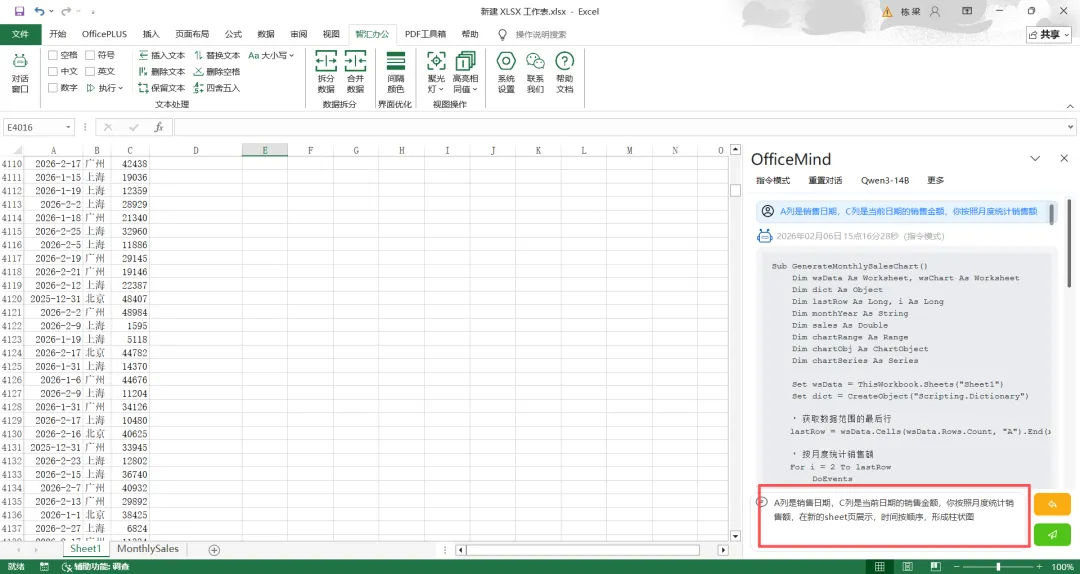
Task: Close the OfficeMind side panel
Action: 1063,158
